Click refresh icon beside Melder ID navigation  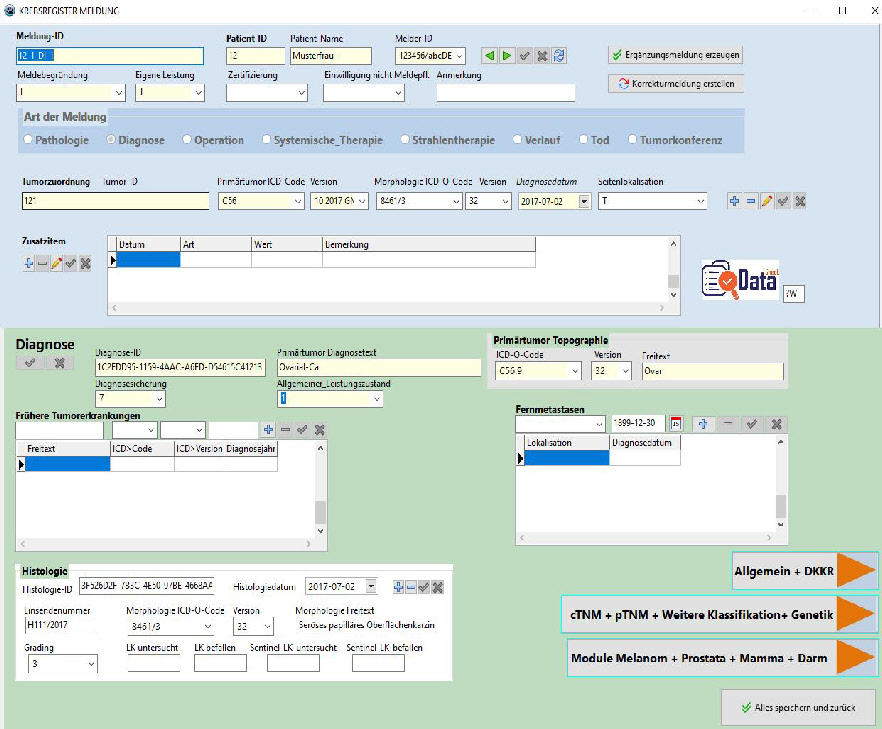(560, 56)
